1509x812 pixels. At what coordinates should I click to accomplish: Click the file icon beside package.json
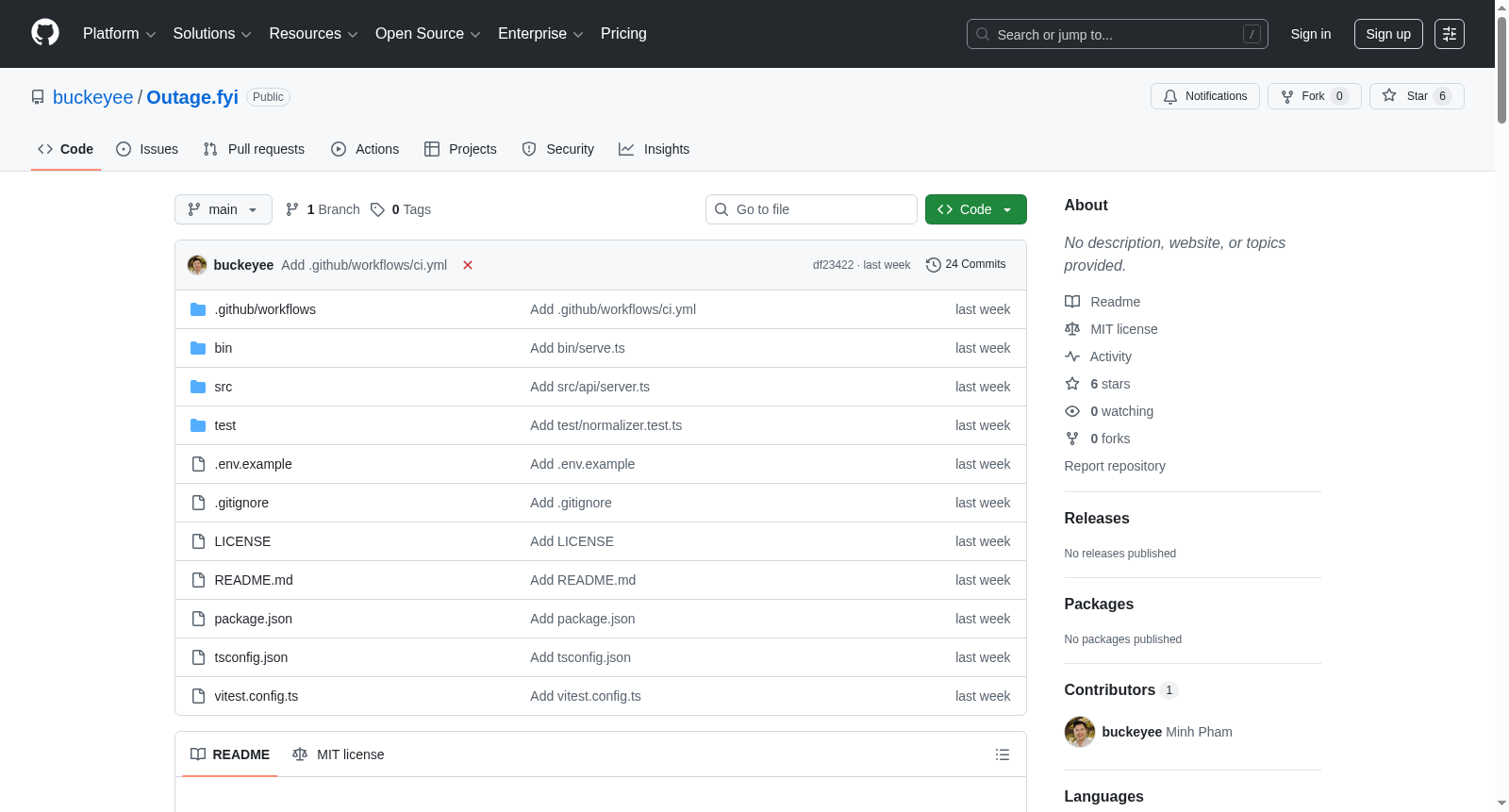click(198, 619)
